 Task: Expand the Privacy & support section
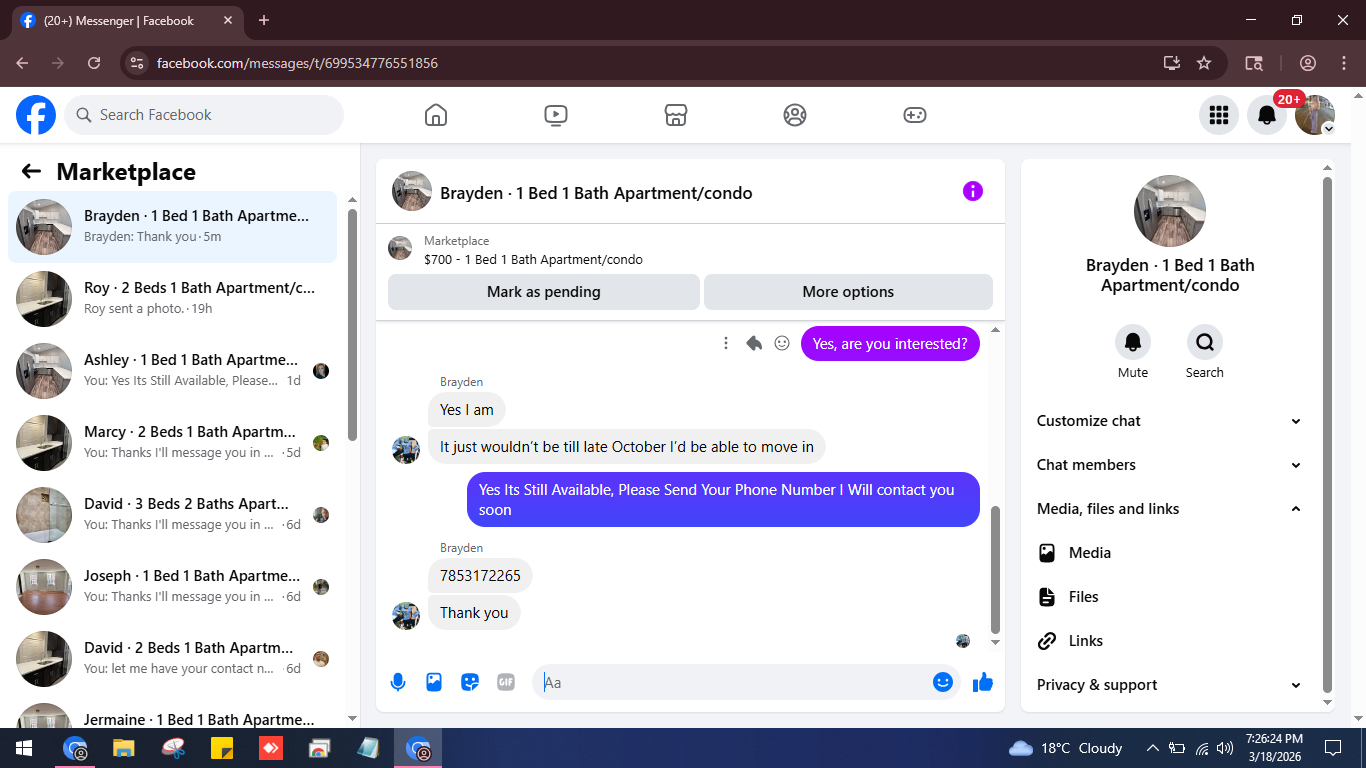(x=1170, y=685)
